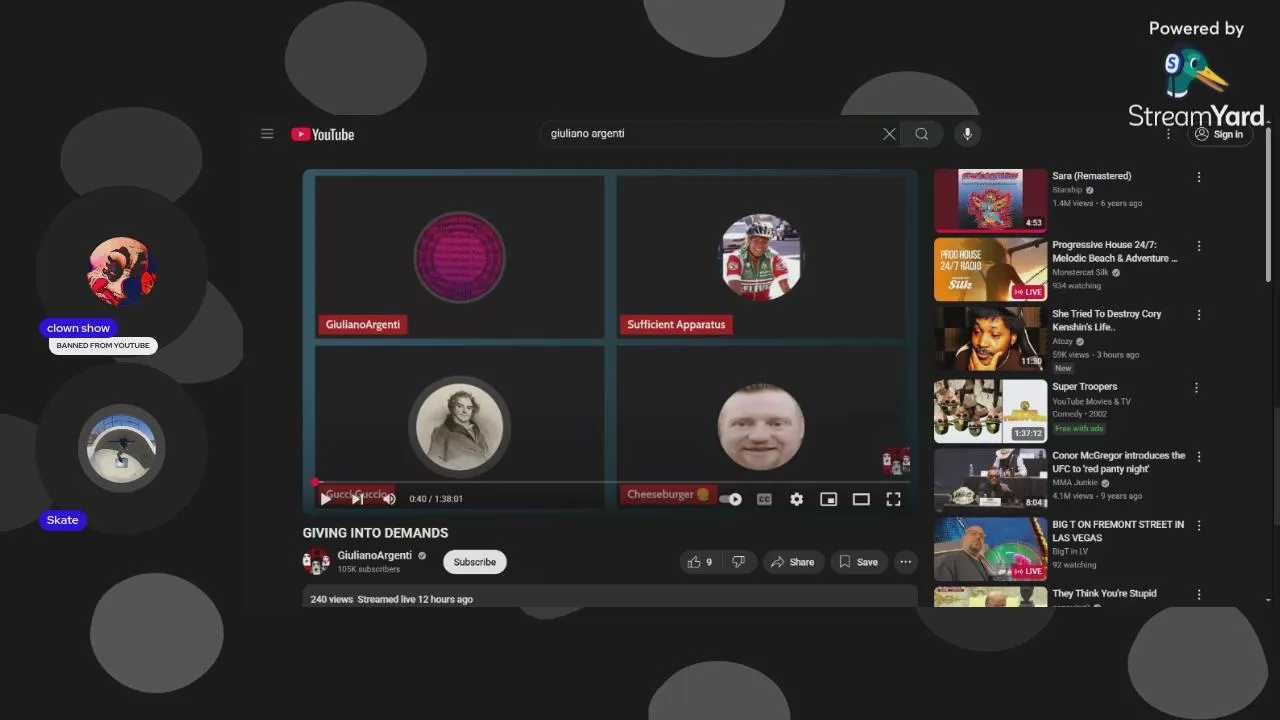Open options menu for Conor McGregor video
This screenshot has width=1280, height=720.
coord(1199,457)
